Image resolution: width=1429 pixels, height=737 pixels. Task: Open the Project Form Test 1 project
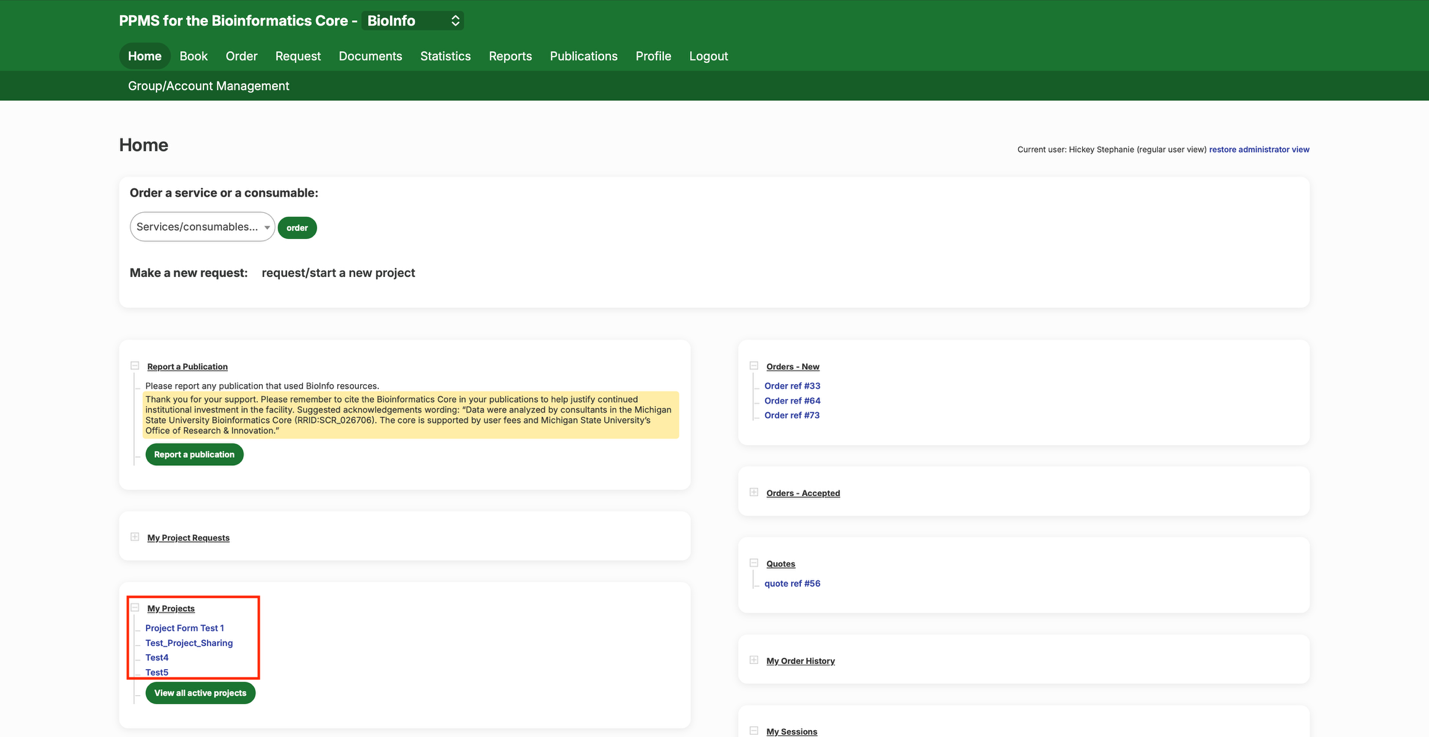[185, 628]
